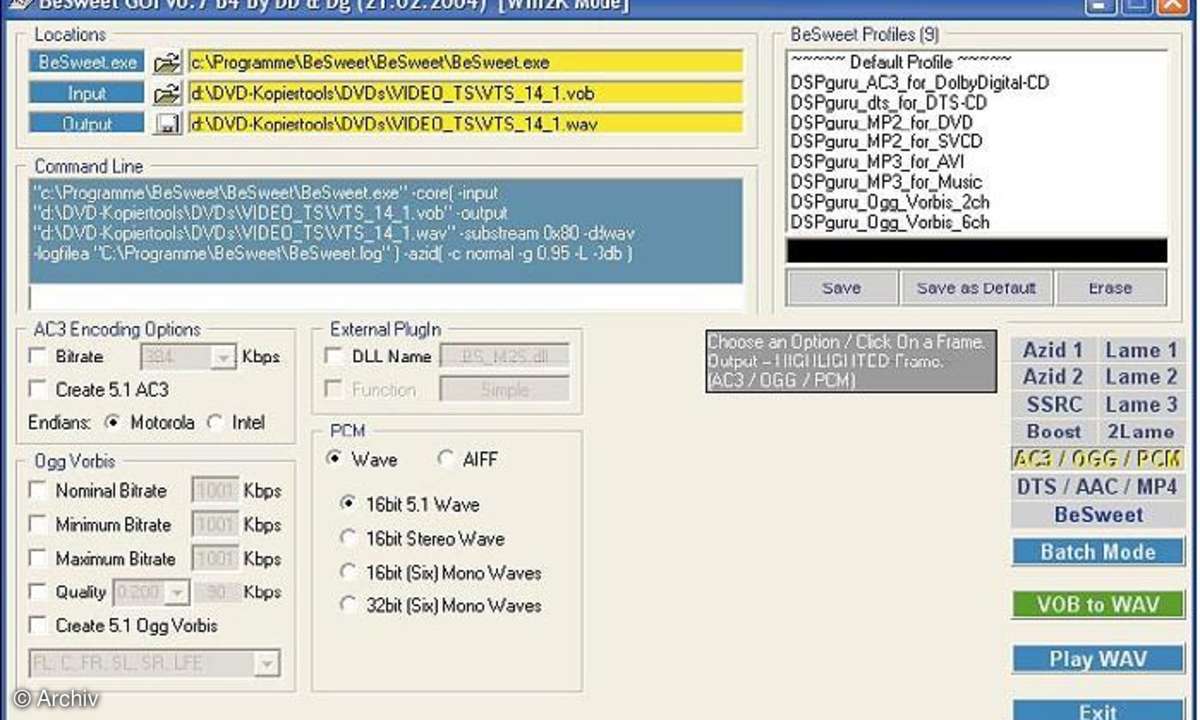Select the AIFF PCM radio button
1200x720 pixels.
point(445,460)
